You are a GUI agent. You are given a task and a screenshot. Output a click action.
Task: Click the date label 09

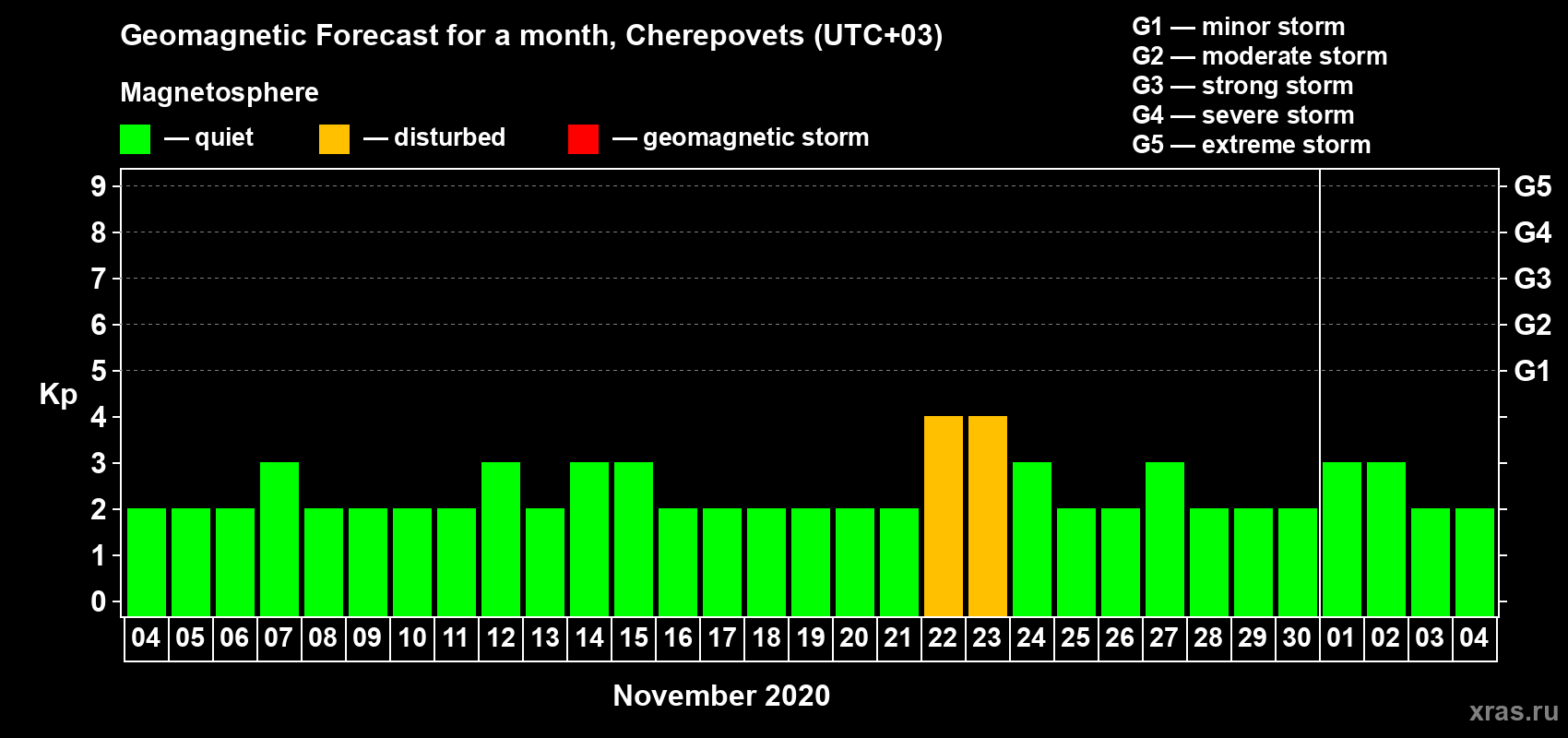367,638
